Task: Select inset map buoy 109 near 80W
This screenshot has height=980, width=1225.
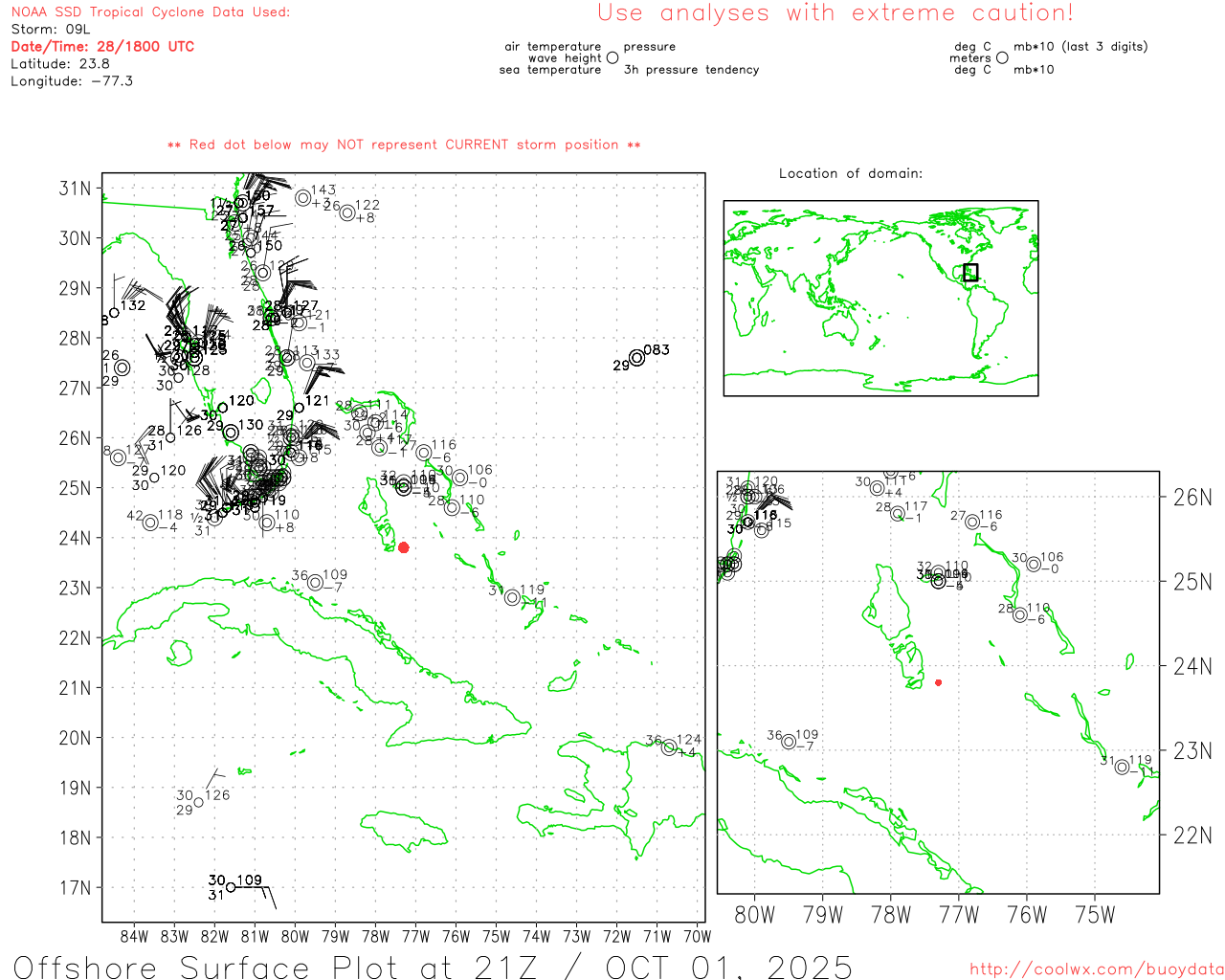Action: (x=789, y=742)
